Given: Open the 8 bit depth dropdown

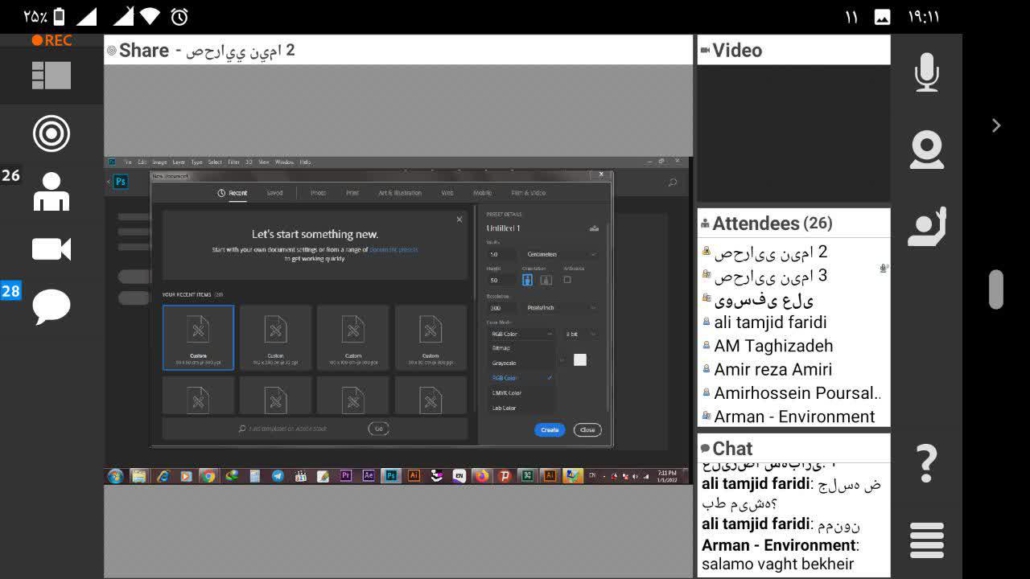Looking at the screenshot, I should (x=581, y=334).
